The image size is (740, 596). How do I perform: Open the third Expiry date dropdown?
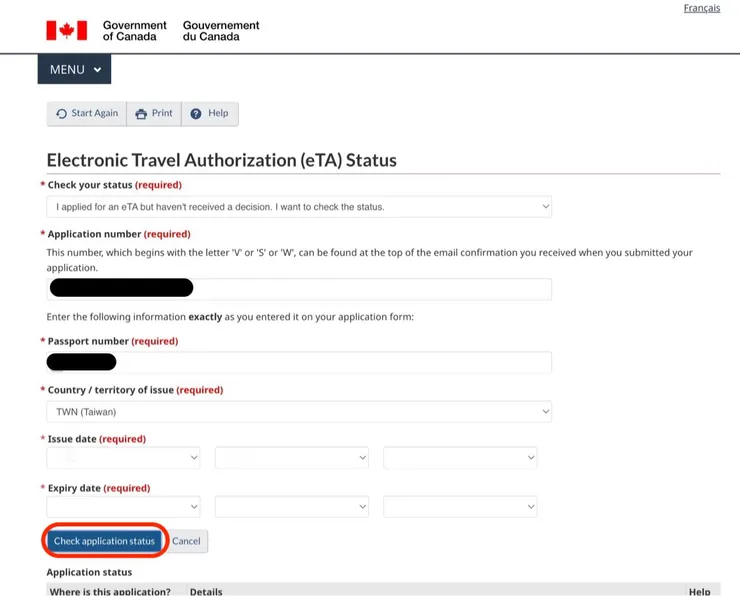pyautogui.click(x=460, y=506)
